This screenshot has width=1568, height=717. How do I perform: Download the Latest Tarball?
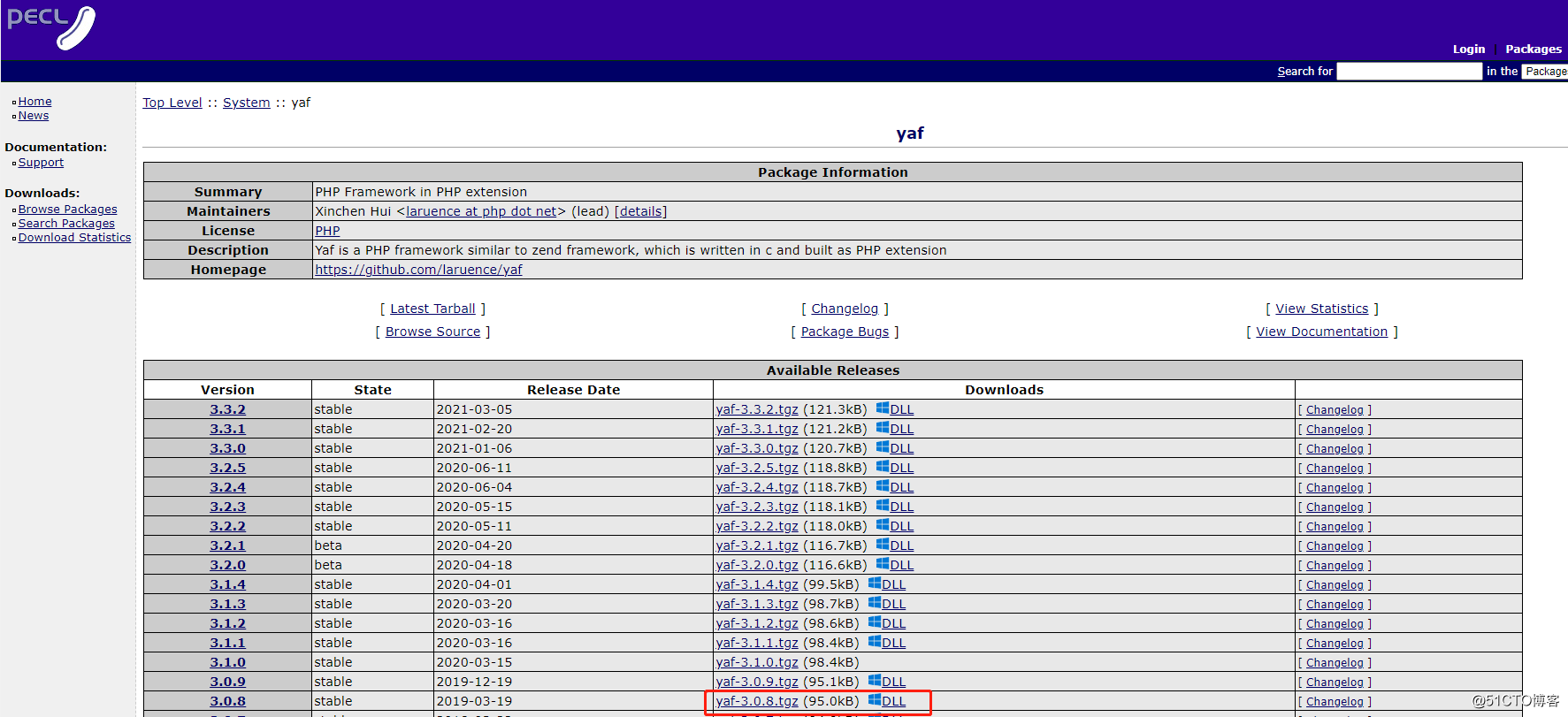tap(432, 309)
